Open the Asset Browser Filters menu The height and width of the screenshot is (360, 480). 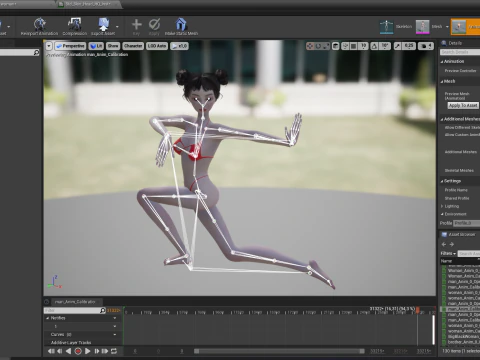tap(448, 253)
